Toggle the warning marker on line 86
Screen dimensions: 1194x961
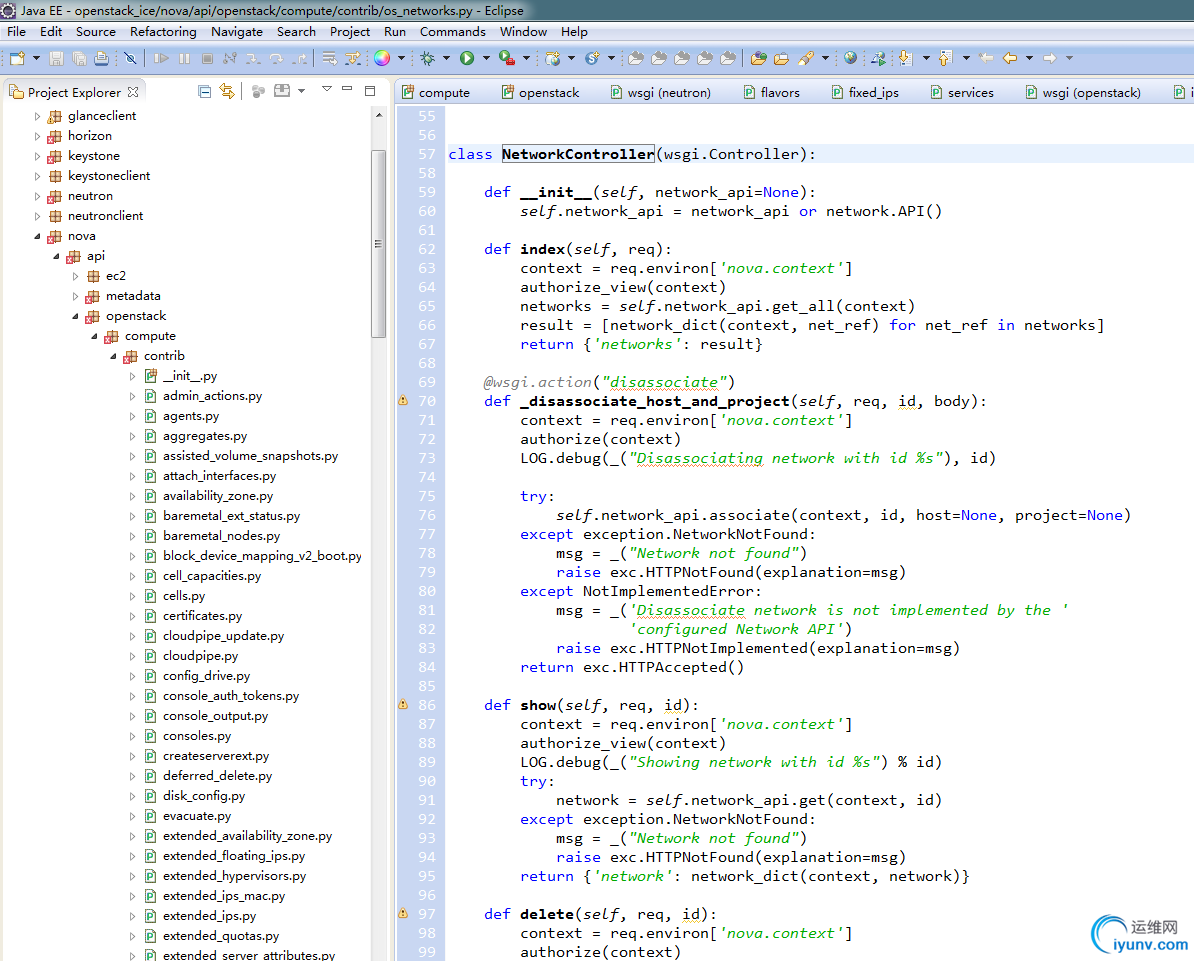403,704
